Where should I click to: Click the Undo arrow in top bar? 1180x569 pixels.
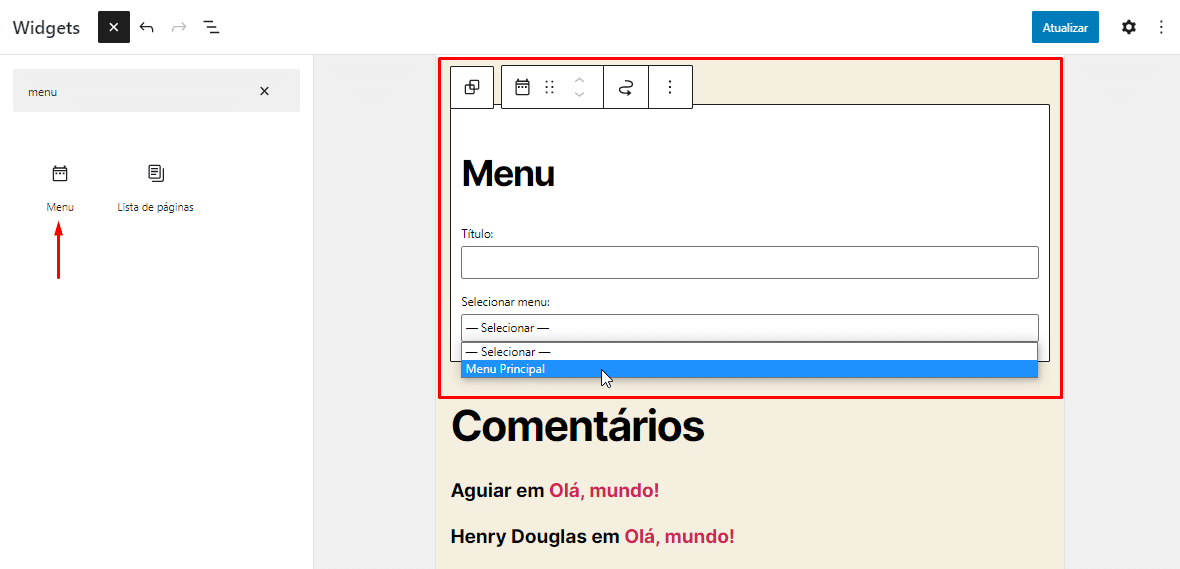click(x=147, y=27)
